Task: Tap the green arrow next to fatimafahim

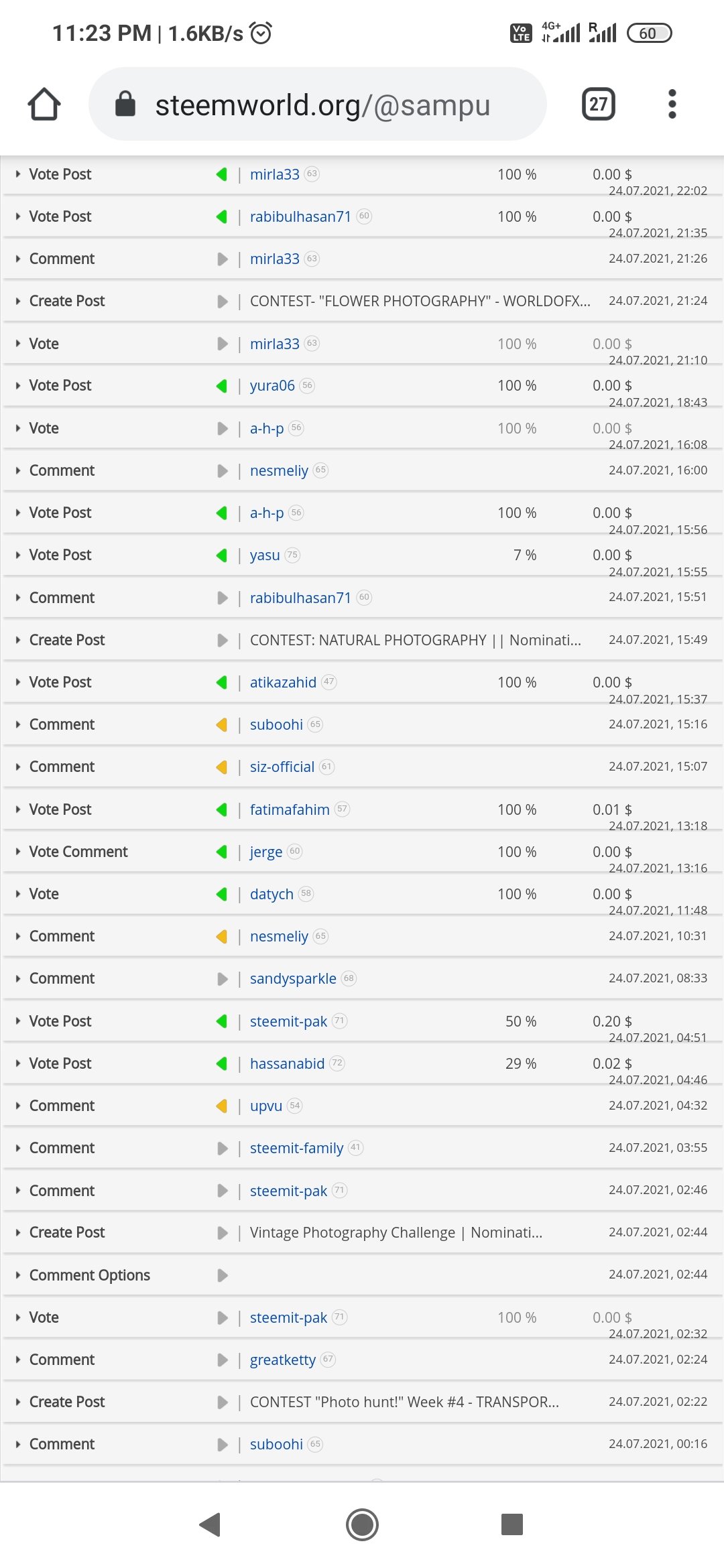Action: [x=222, y=809]
